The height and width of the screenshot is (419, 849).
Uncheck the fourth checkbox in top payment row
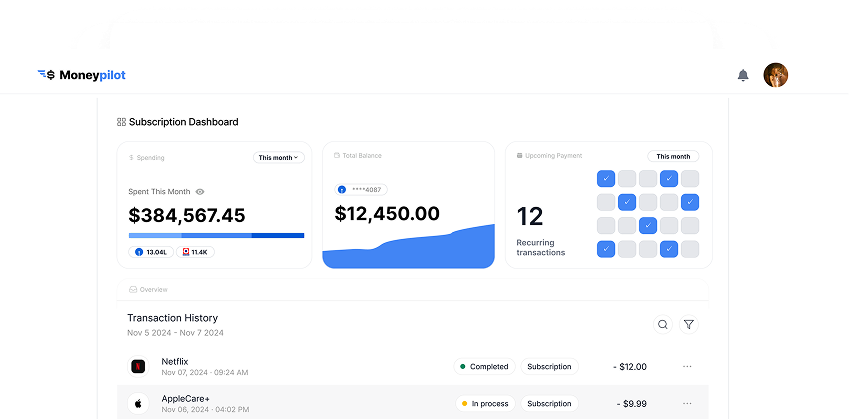point(669,179)
